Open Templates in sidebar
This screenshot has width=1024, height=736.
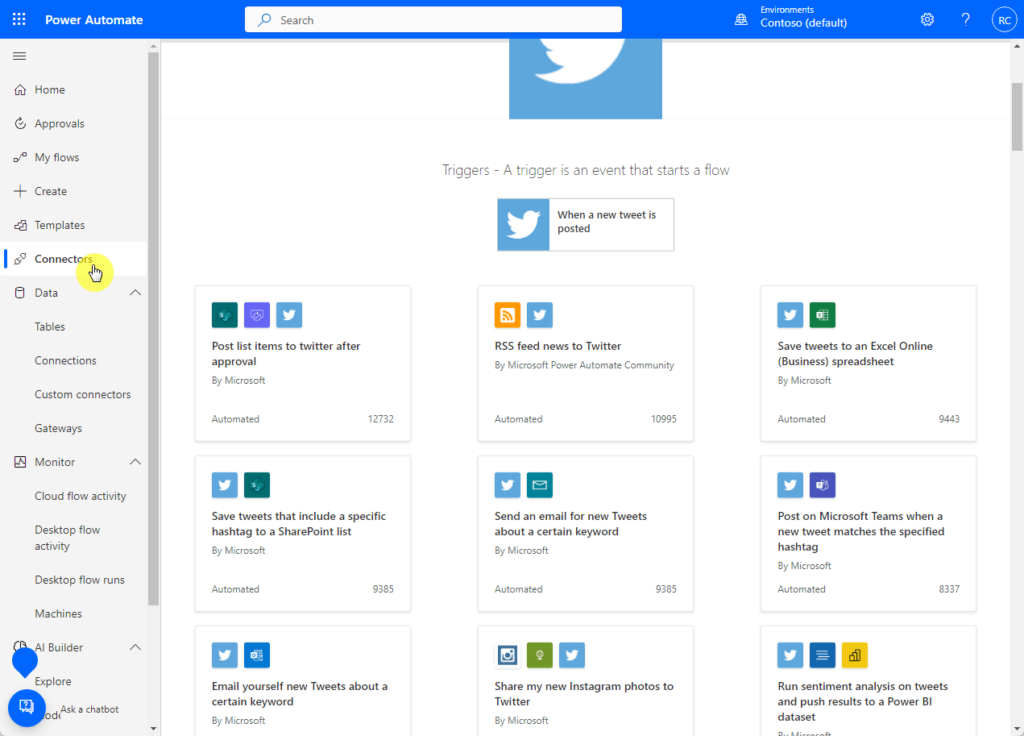point(73,225)
